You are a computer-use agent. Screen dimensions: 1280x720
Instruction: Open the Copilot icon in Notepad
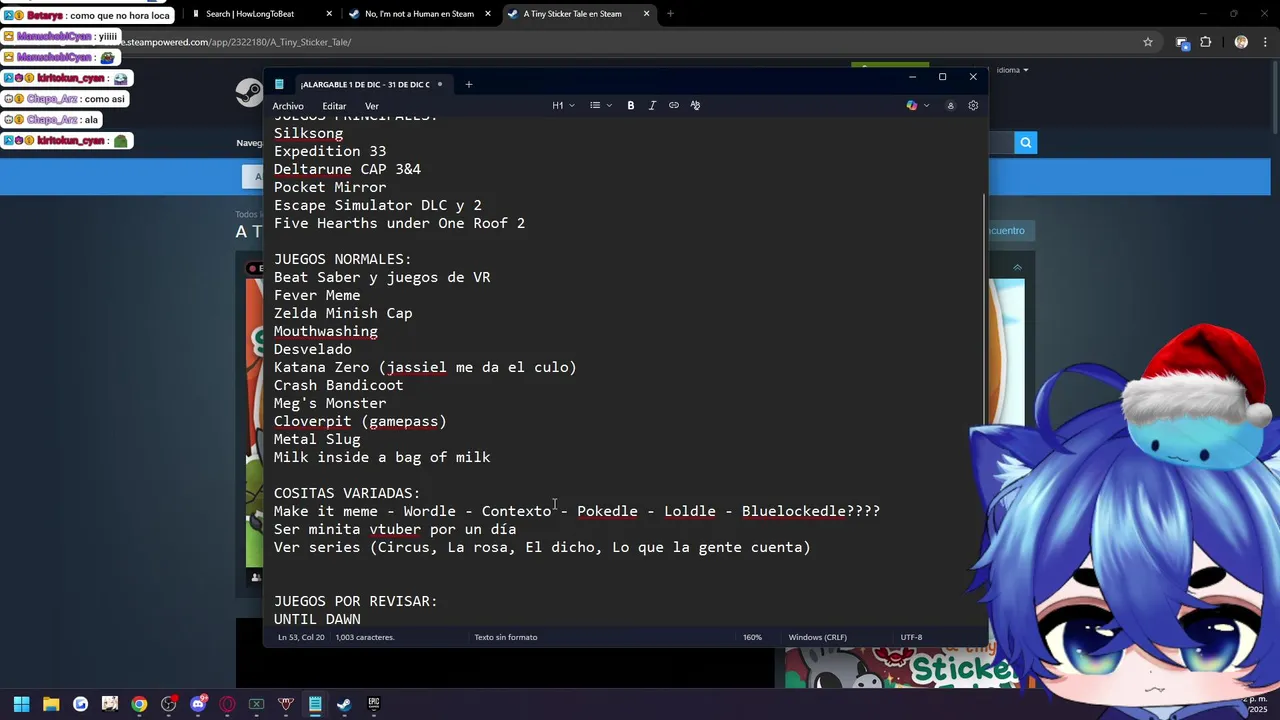(911, 105)
